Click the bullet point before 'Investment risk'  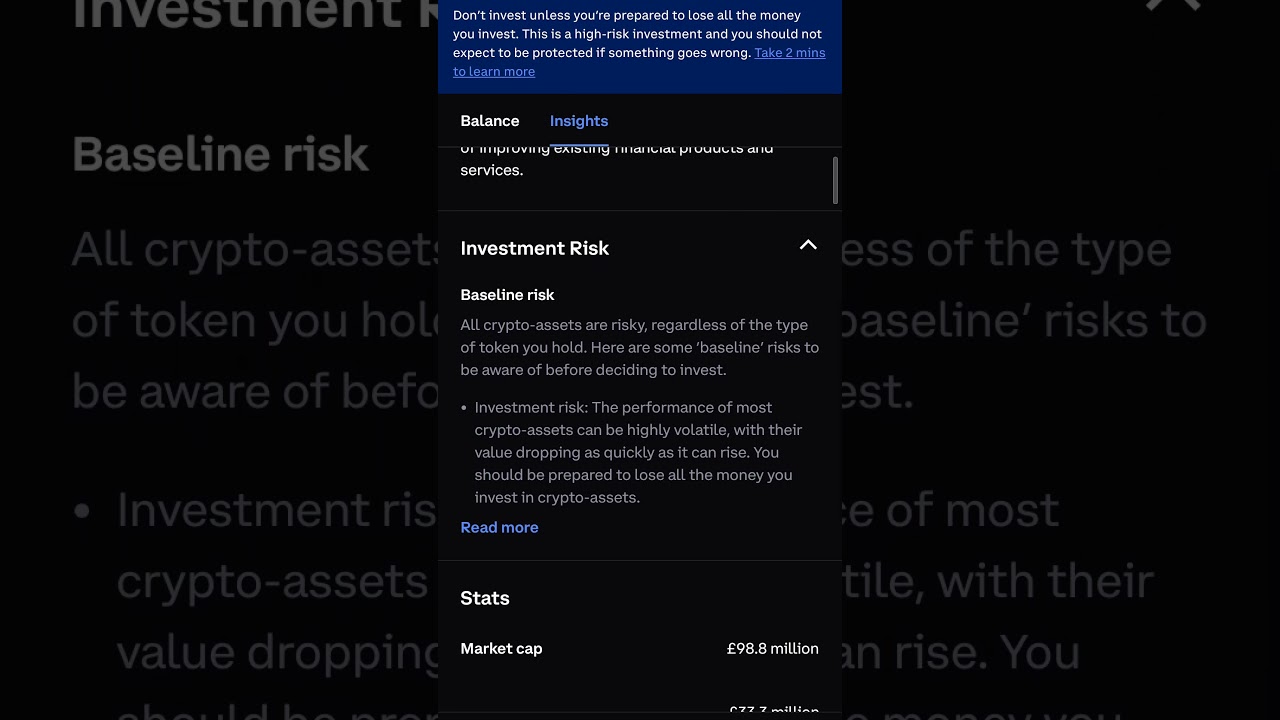tap(464, 408)
